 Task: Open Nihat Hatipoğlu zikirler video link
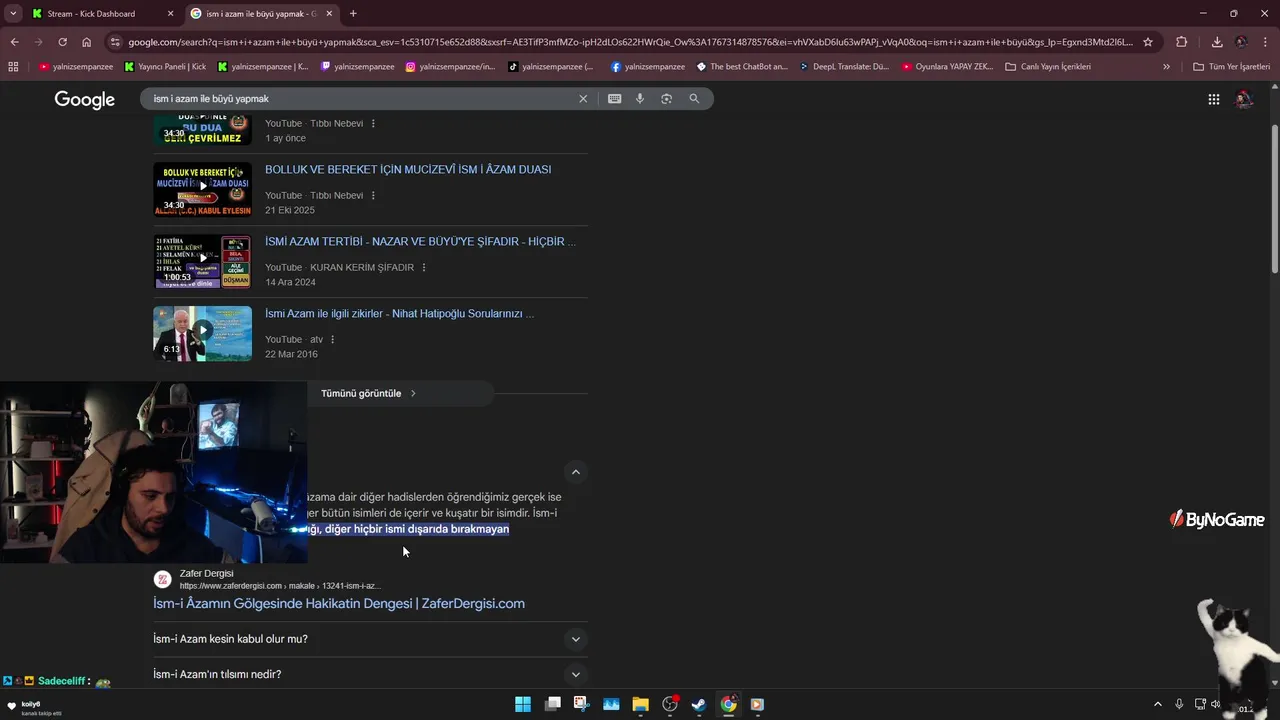[x=399, y=314]
